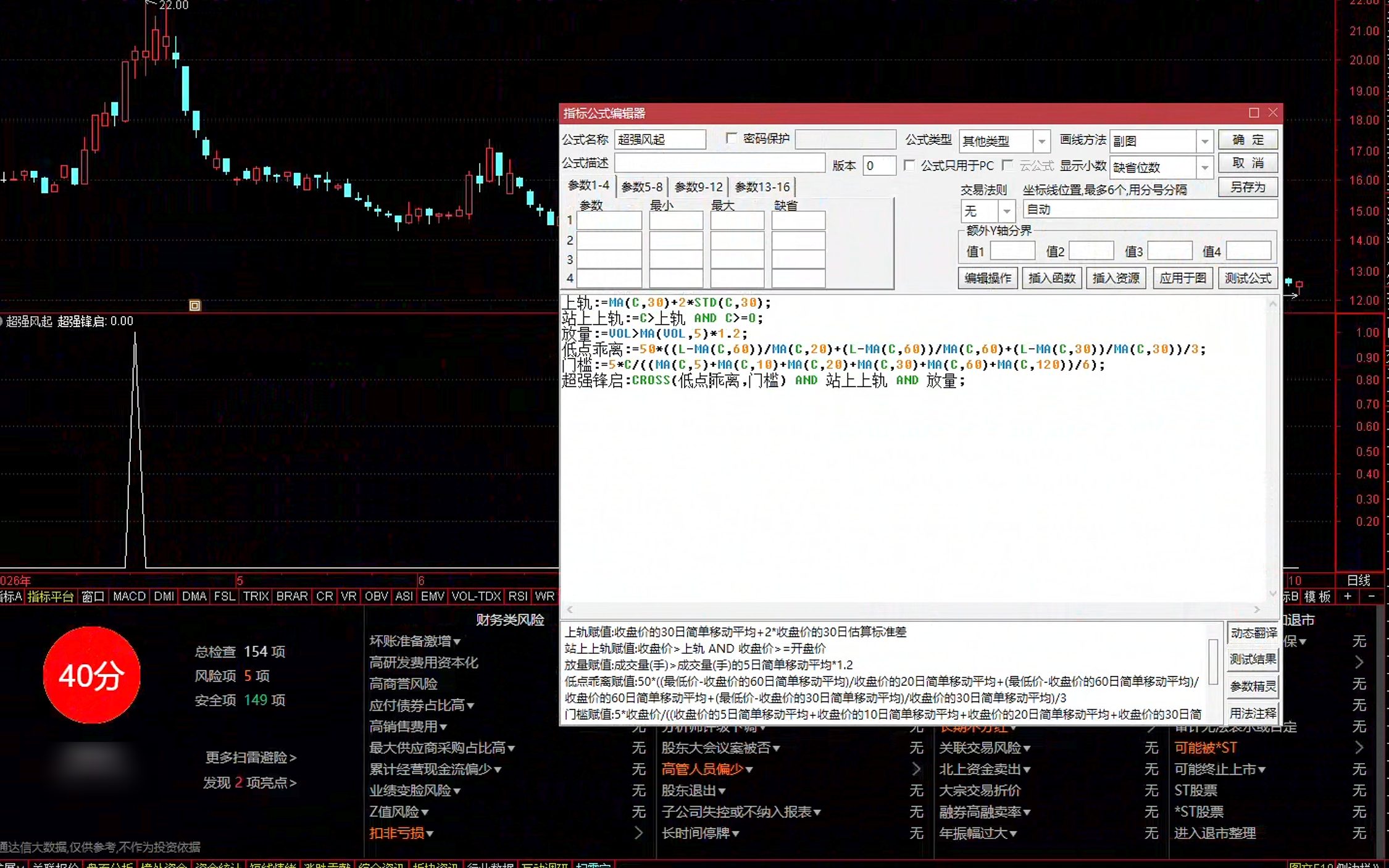
Task: Click 动态翻译 button
Action: (x=1253, y=633)
